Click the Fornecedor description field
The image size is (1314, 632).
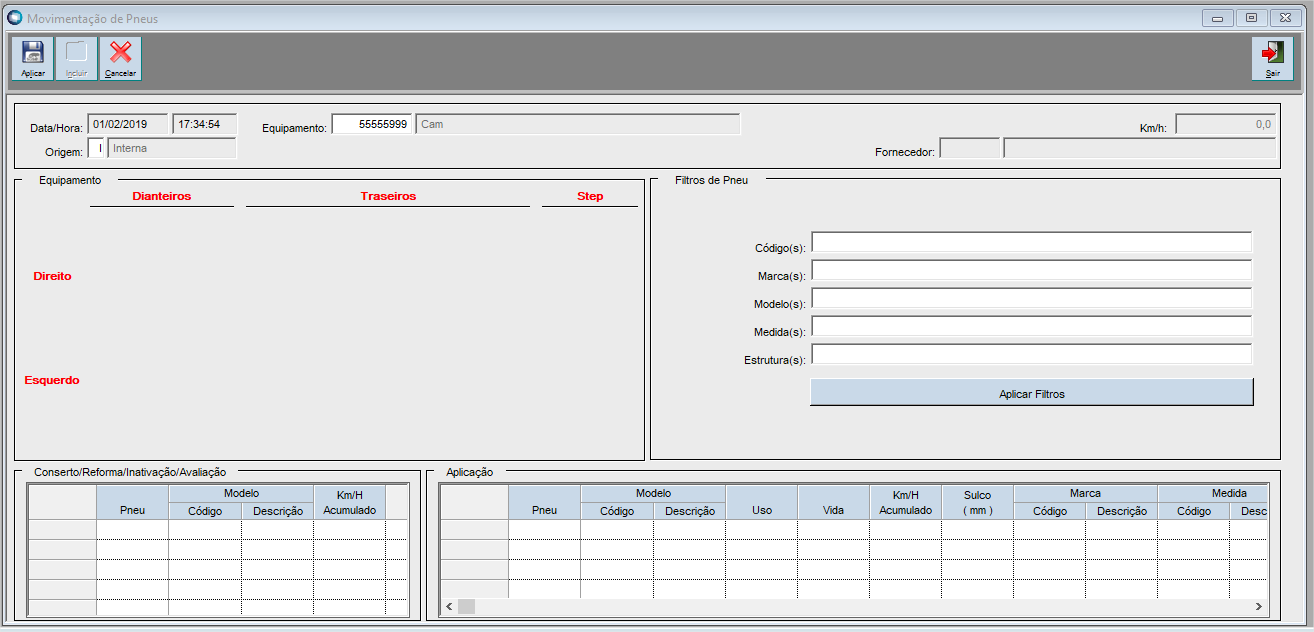[1140, 148]
